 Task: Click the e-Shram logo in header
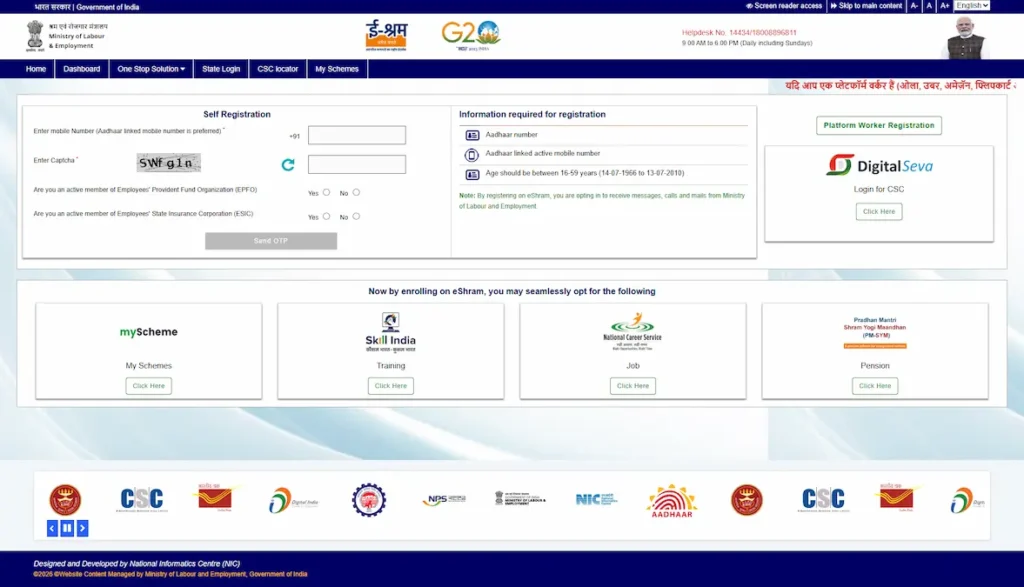(x=386, y=35)
